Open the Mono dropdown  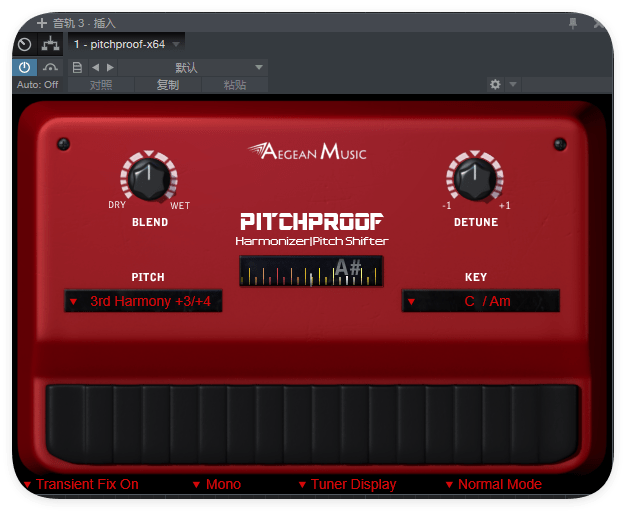(x=217, y=484)
